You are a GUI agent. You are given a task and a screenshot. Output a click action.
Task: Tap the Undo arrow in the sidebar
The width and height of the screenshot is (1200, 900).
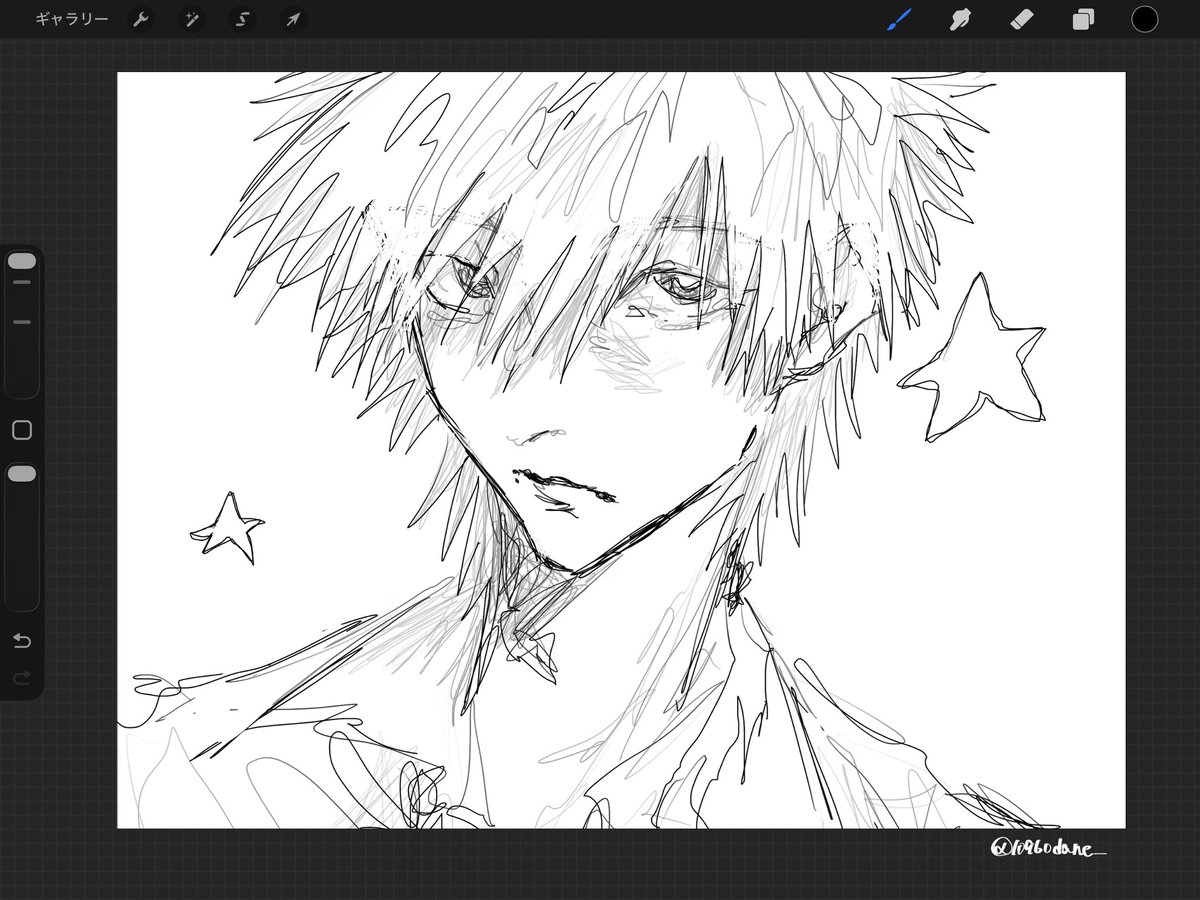point(21,640)
